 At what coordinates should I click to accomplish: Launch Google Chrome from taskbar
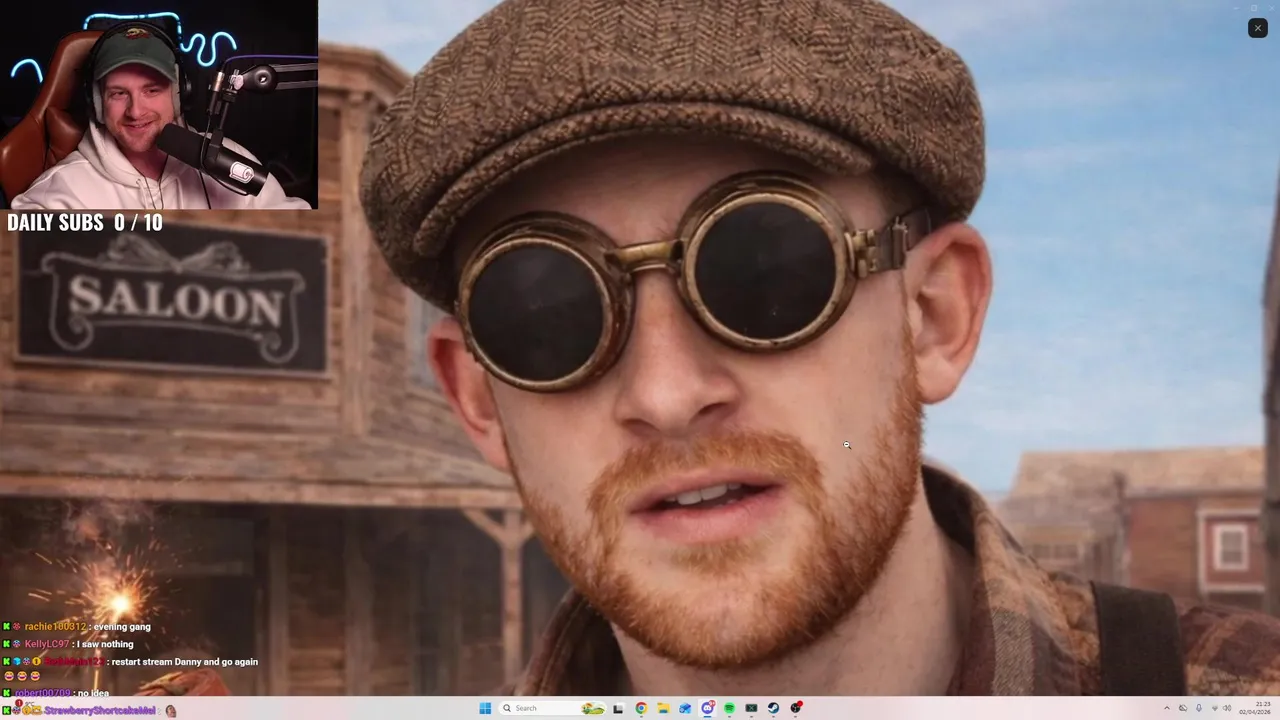tap(641, 708)
